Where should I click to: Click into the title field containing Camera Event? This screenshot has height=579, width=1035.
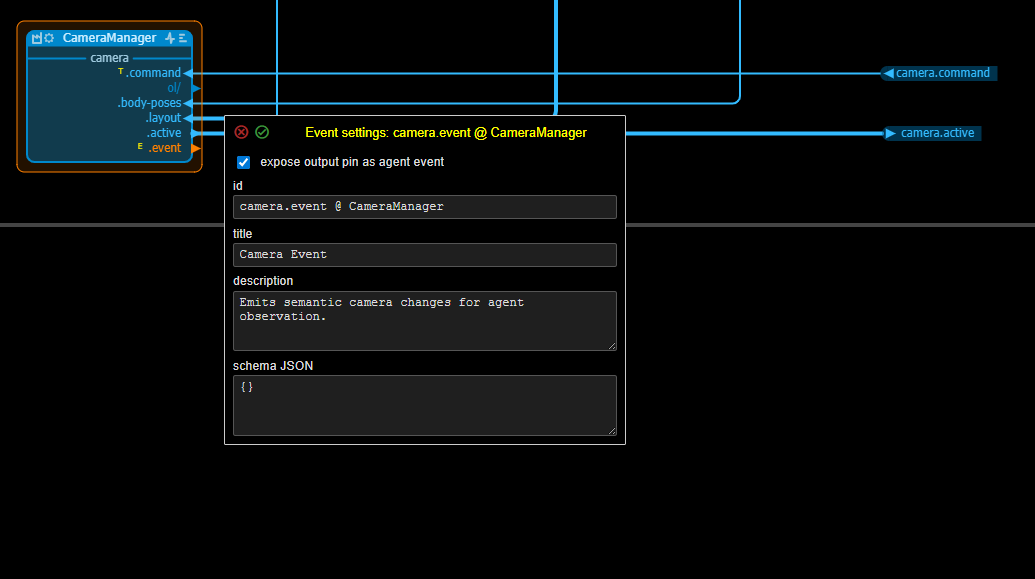[424, 255]
